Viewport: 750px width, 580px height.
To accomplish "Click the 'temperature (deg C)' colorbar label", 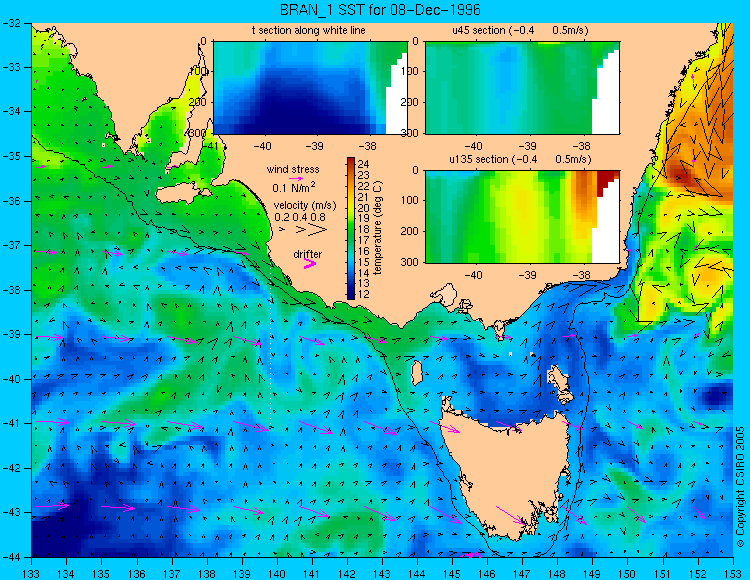I will click(378, 228).
